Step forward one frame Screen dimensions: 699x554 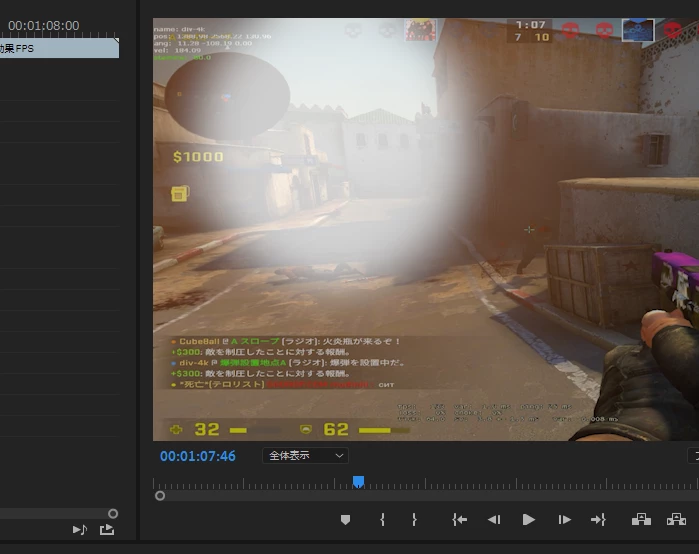click(x=564, y=520)
